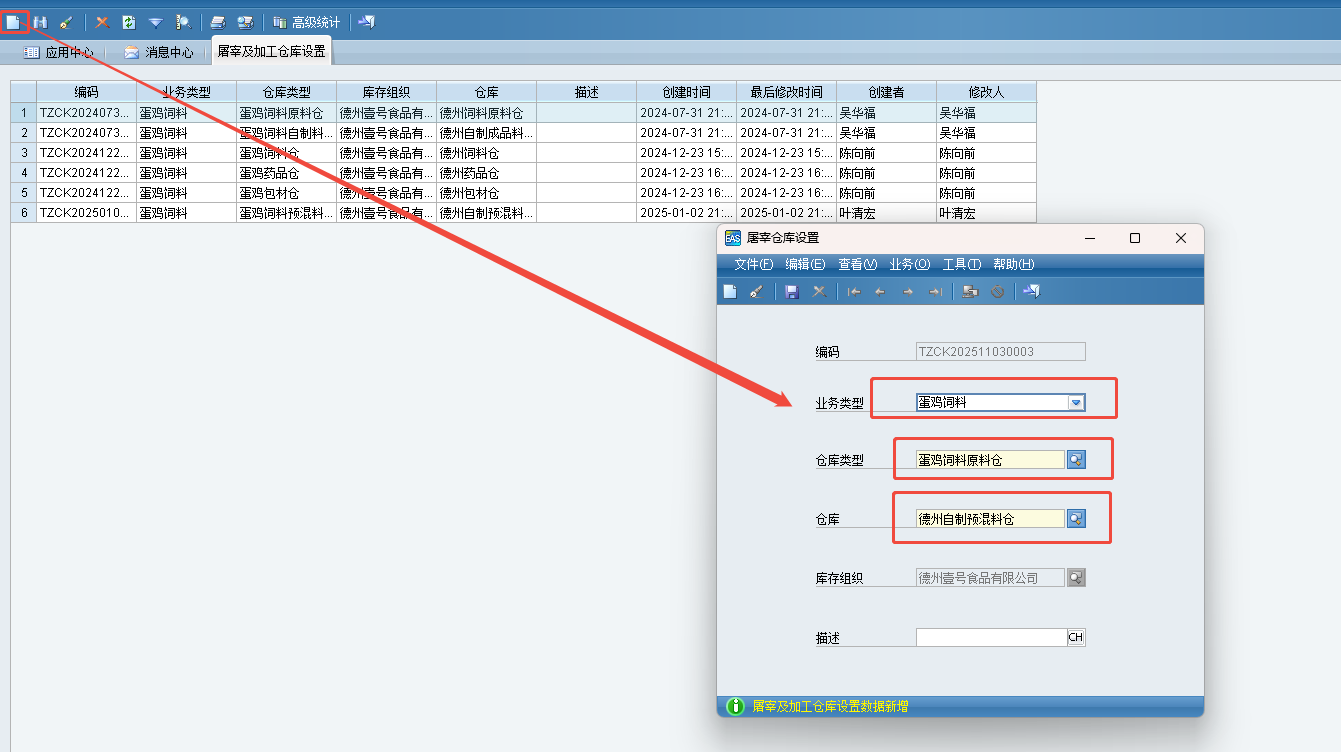Open the 仓库 lookup selector button
Viewport: 1341px width, 752px height.
(1076, 519)
